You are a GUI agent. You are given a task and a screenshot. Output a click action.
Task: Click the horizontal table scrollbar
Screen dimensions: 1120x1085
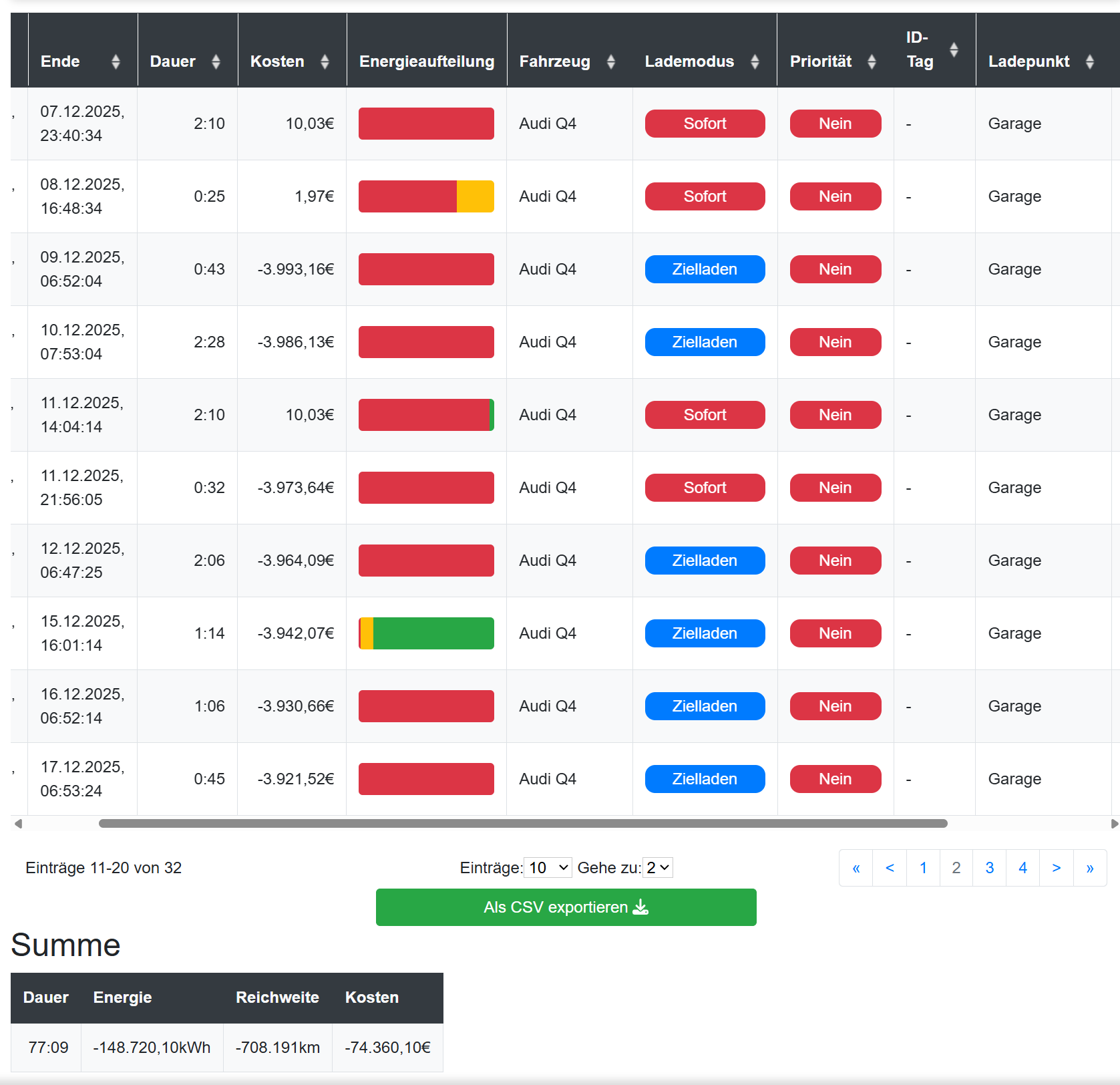[x=522, y=824]
